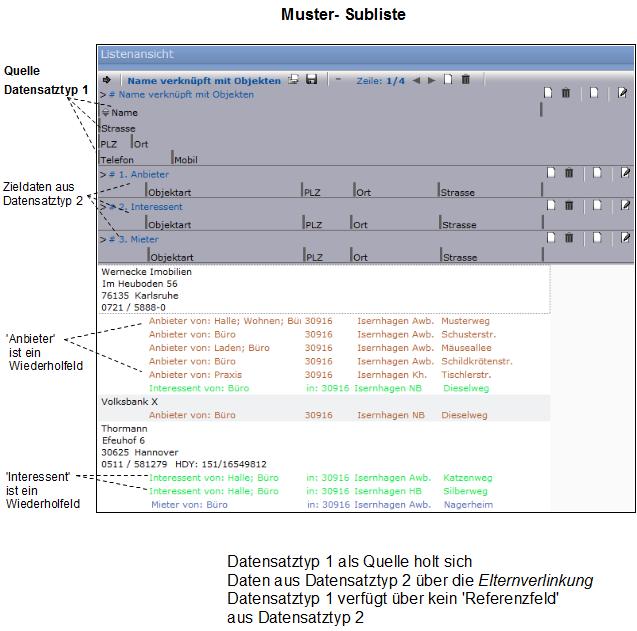This screenshot has height=631, width=637.
Task: Click edit pencil icon in Mieter row
Action: pyautogui.click(x=624, y=238)
